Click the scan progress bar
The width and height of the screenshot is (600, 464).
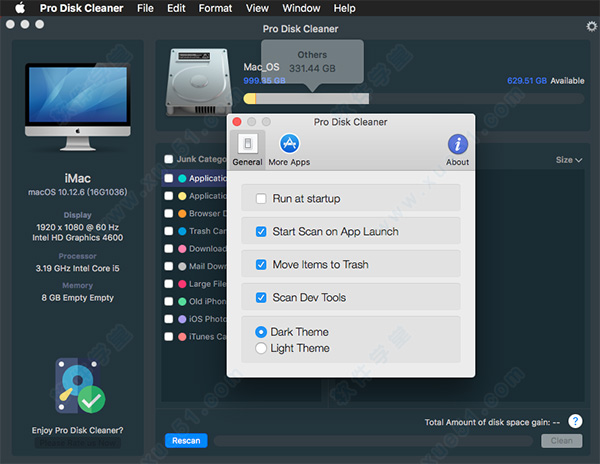373,441
